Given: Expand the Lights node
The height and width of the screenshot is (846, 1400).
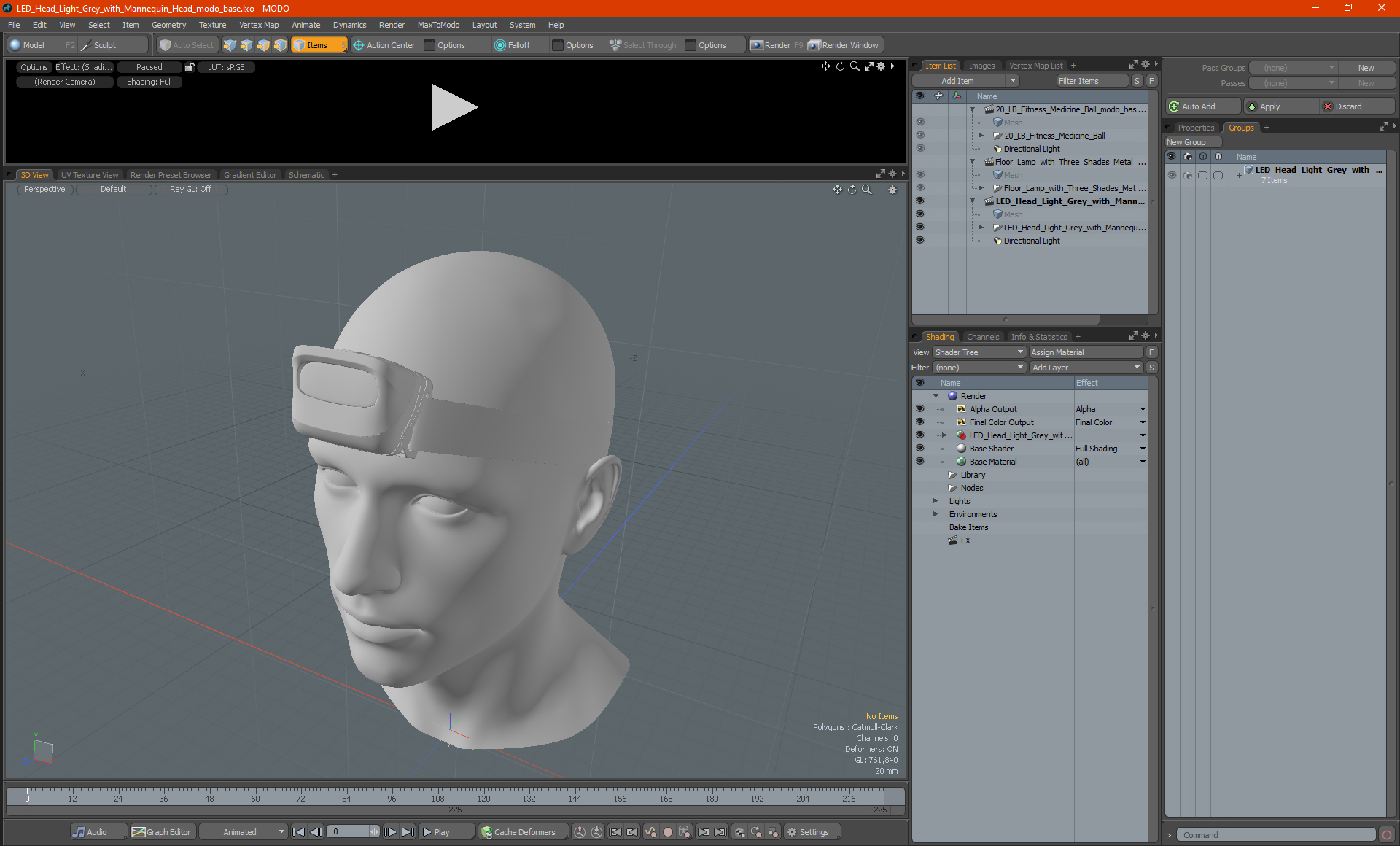Looking at the screenshot, I should [936, 501].
